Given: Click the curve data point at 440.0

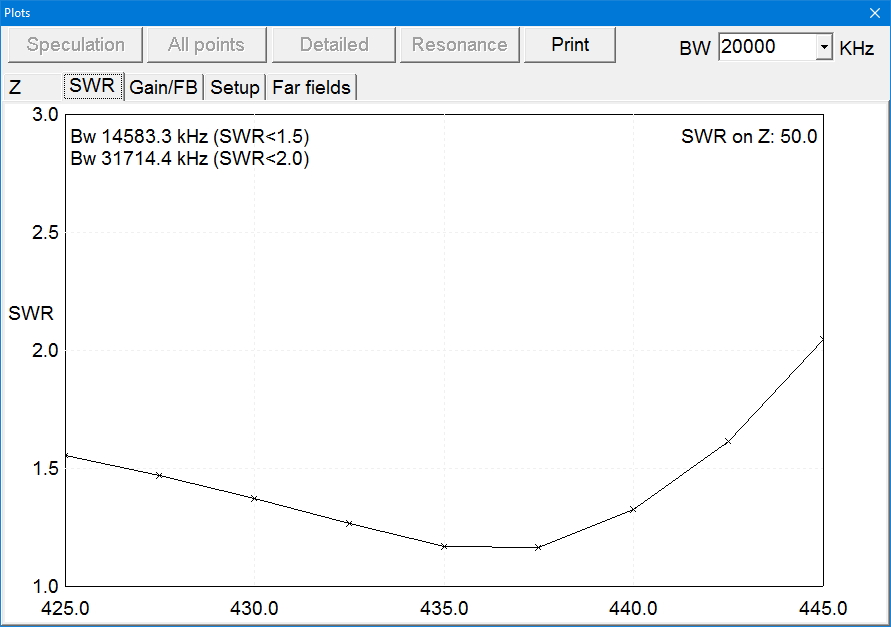Looking at the screenshot, I should pos(633,509).
